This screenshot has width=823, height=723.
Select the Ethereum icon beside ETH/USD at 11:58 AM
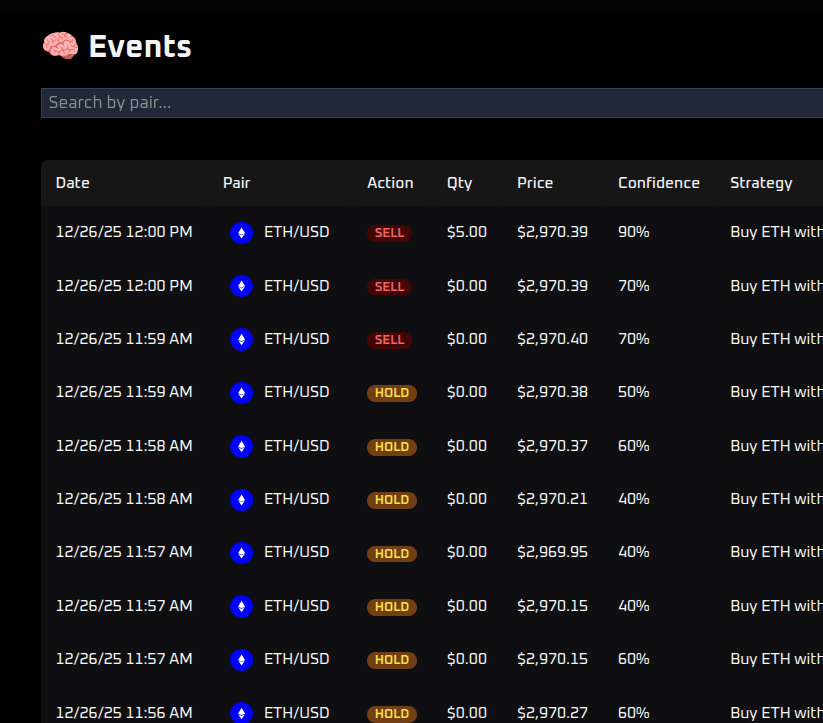pyautogui.click(x=241, y=446)
